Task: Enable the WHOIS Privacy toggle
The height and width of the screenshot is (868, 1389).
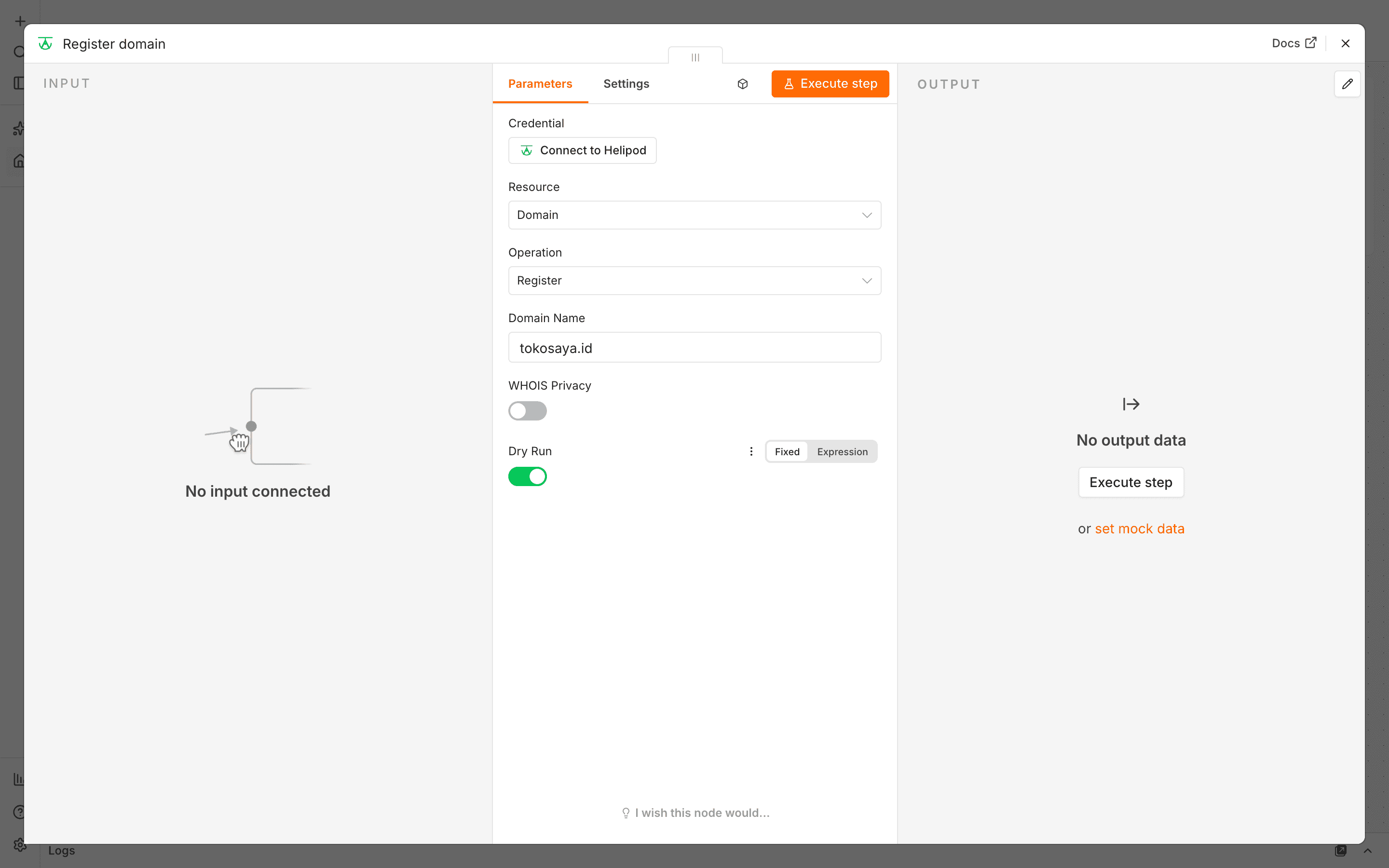Action: click(x=528, y=411)
